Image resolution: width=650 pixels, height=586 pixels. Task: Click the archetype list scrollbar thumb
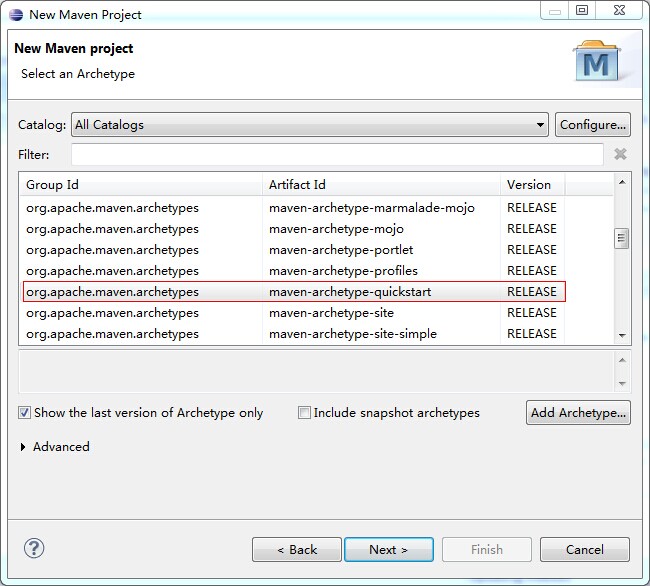(x=621, y=238)
